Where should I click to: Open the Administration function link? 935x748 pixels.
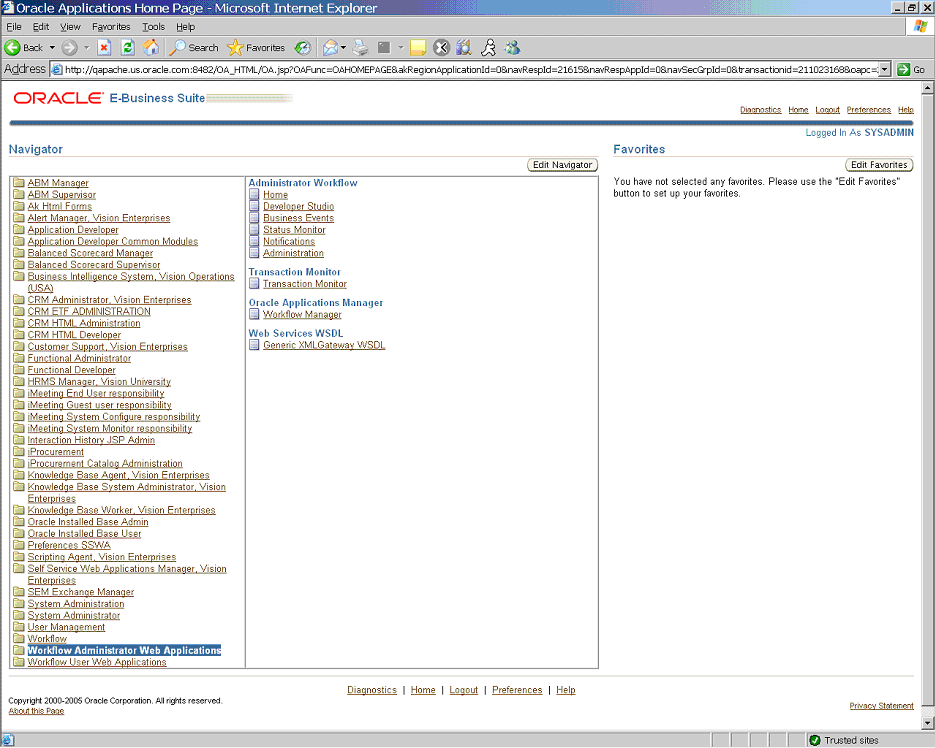click(293, 253)
